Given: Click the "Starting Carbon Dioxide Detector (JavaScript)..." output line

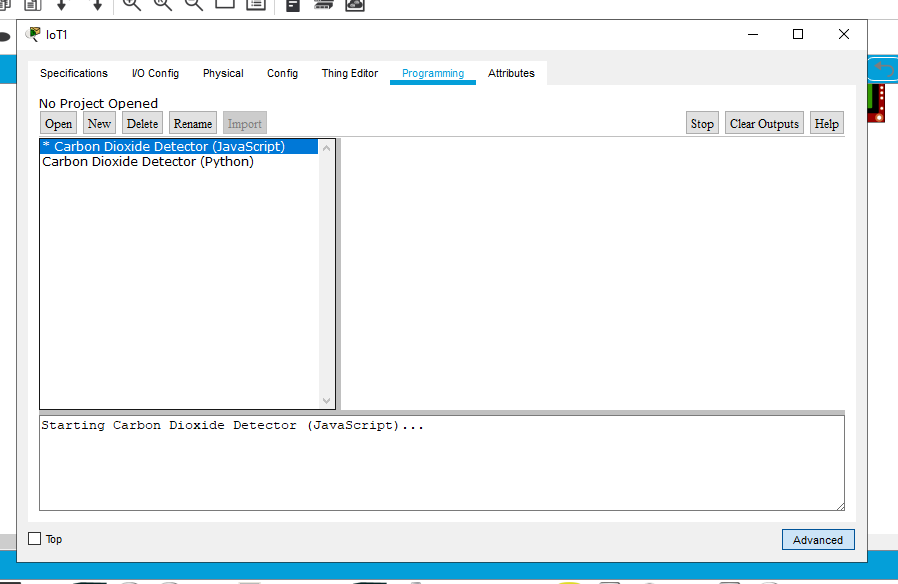Looking at the screenshot, I should point(232,425).
